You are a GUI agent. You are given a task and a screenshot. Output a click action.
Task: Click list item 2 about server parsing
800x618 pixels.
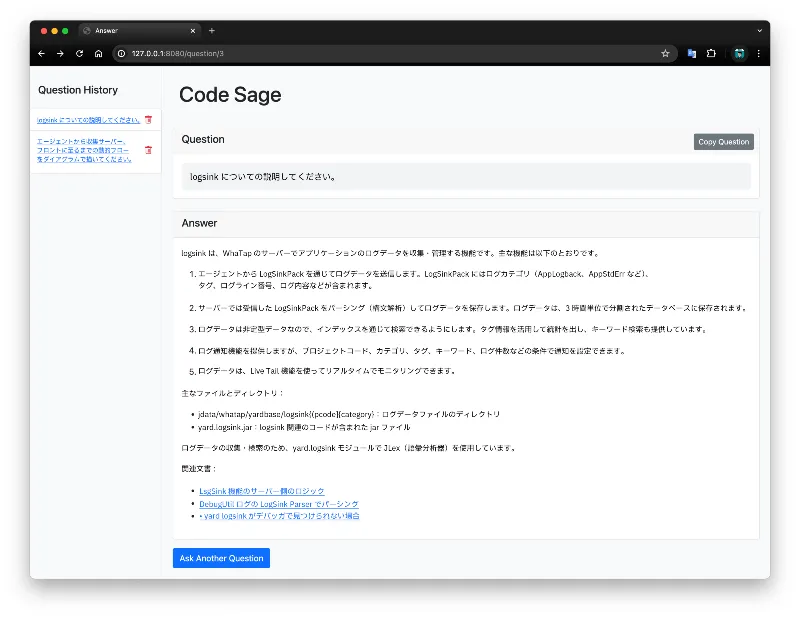[x=469, y=308]
